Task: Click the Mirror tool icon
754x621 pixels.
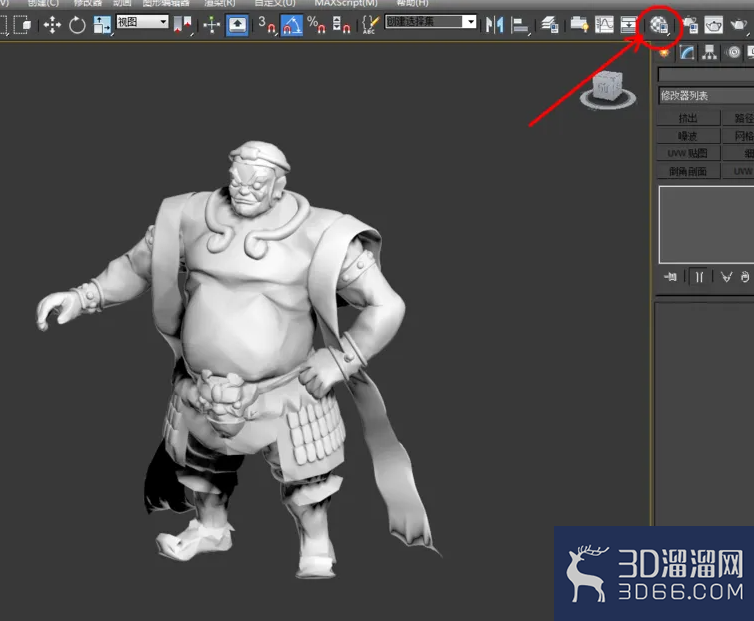Action: 494,25
